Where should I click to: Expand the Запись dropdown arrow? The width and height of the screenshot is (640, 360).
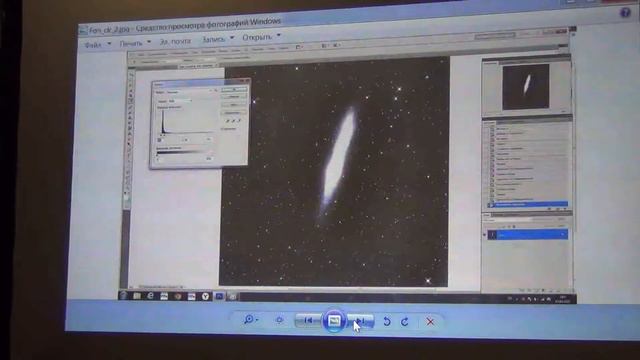pyautogui.click(x=232, y=38)
